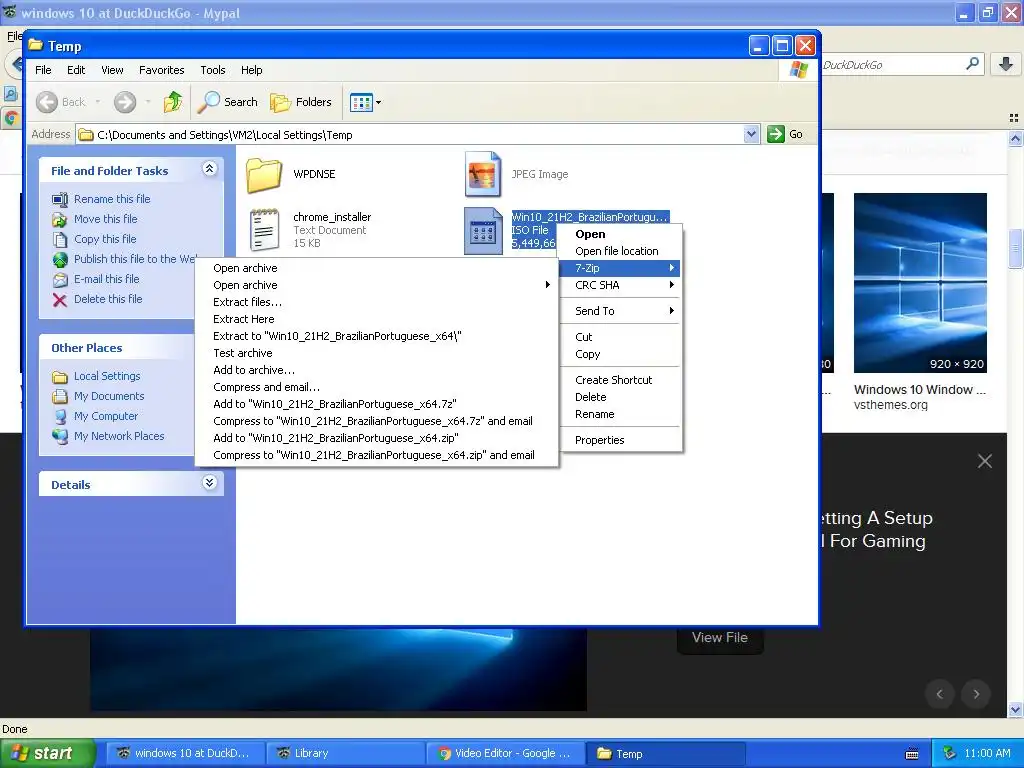Open the My Network Places icon
The height and width of the screenshot is (768, 1024).
(60, 436)
